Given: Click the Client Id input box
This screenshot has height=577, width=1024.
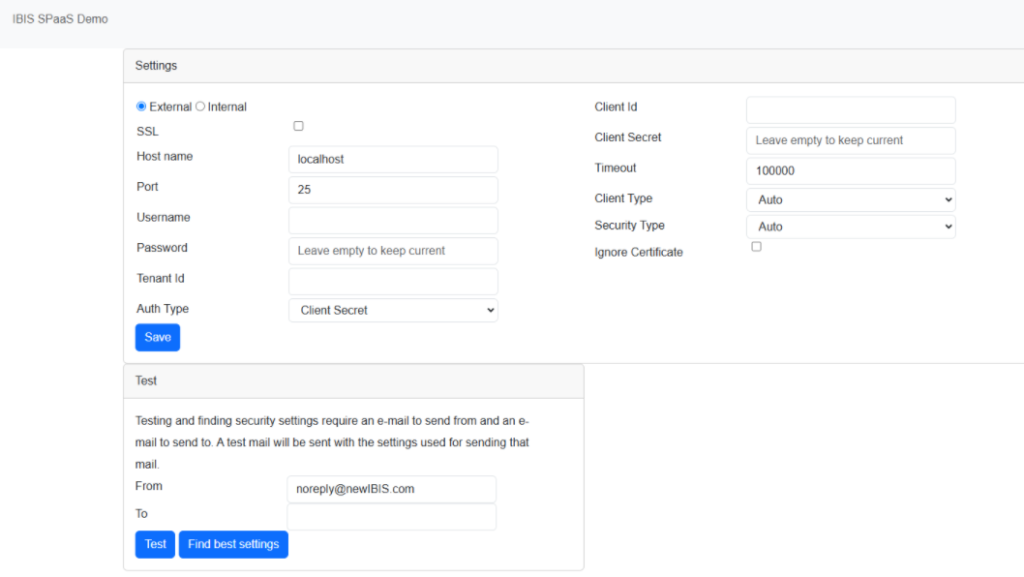Looking at the screenshot, I should pos(850,110).
